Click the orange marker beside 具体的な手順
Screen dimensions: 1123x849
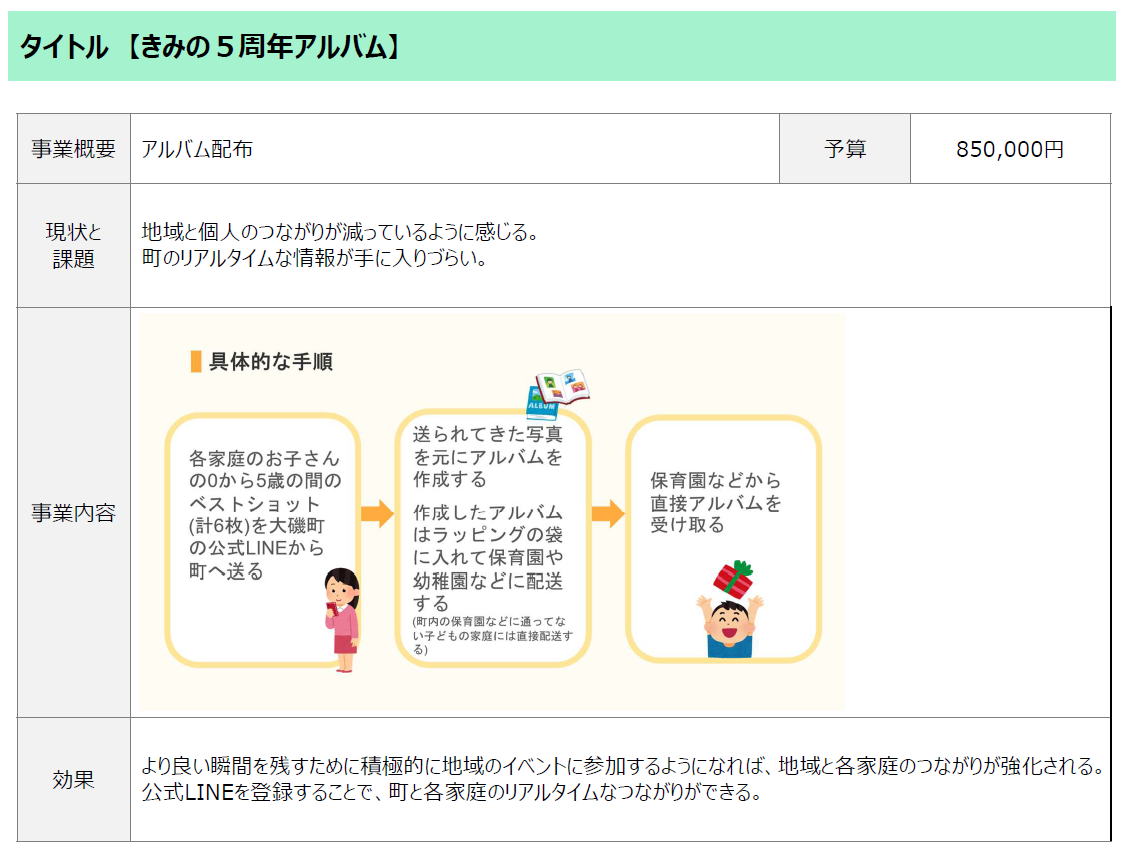pos(196,362)
